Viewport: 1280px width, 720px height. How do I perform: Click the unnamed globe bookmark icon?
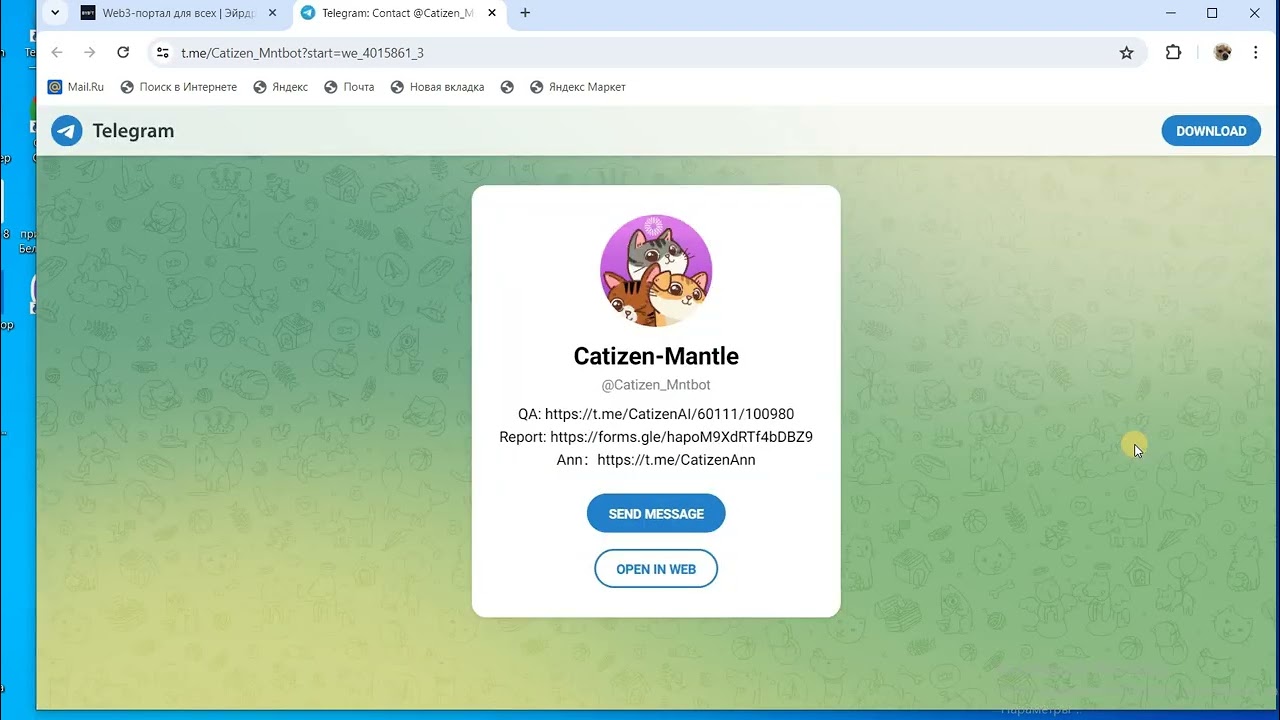(x=507, y=87)
